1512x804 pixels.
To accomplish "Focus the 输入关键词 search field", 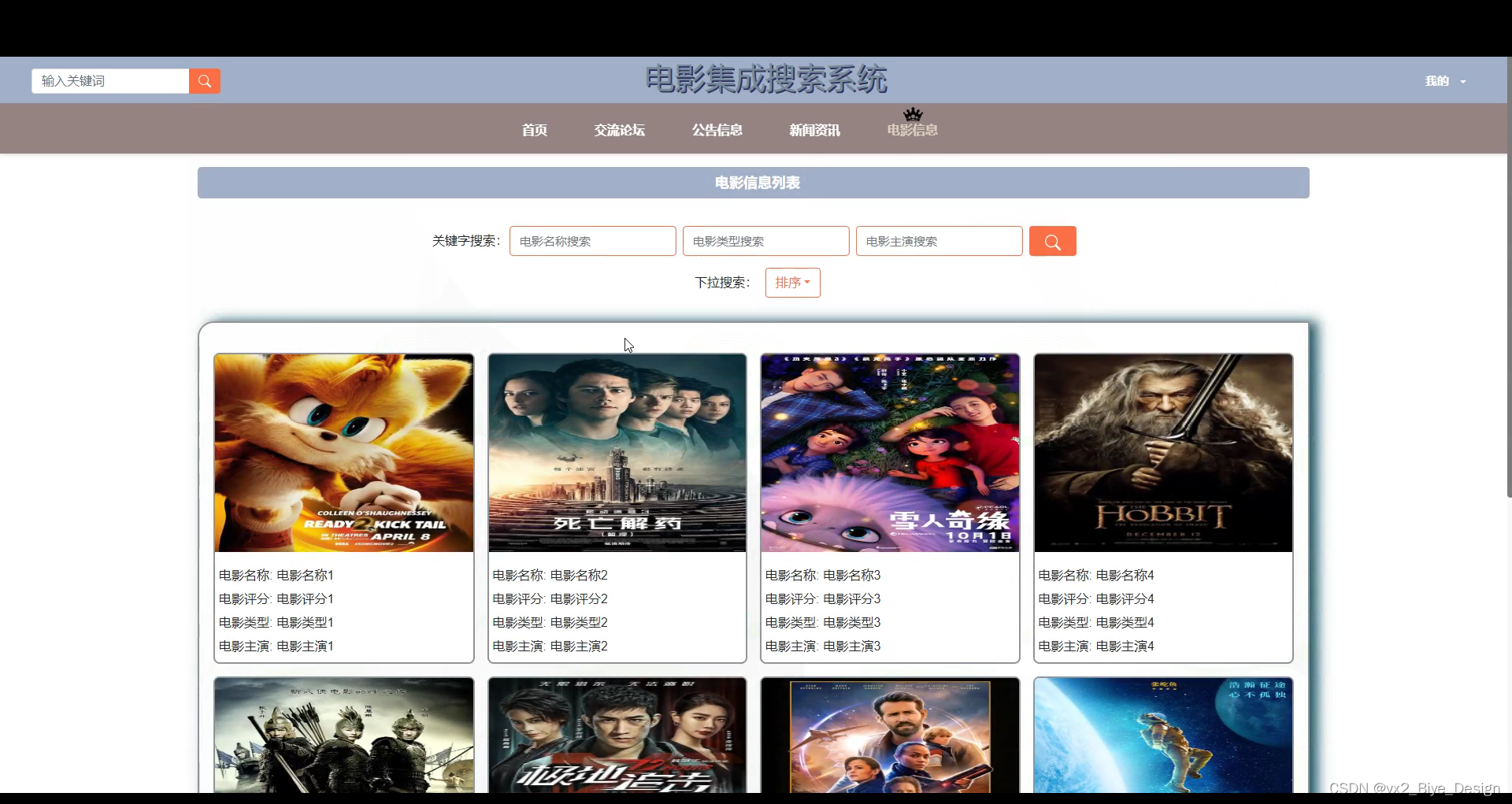I will (x=110, y=81).
